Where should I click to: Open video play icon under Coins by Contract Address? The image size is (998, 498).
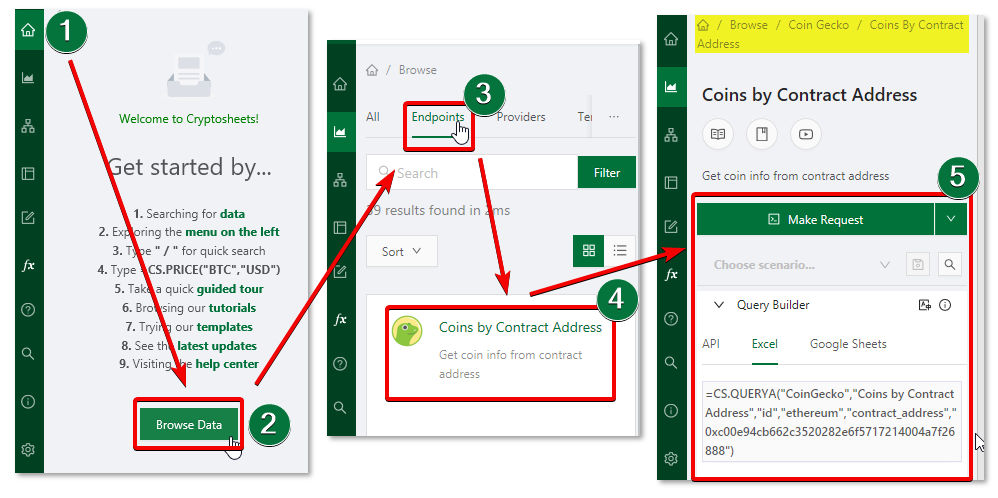coord(806,134)
